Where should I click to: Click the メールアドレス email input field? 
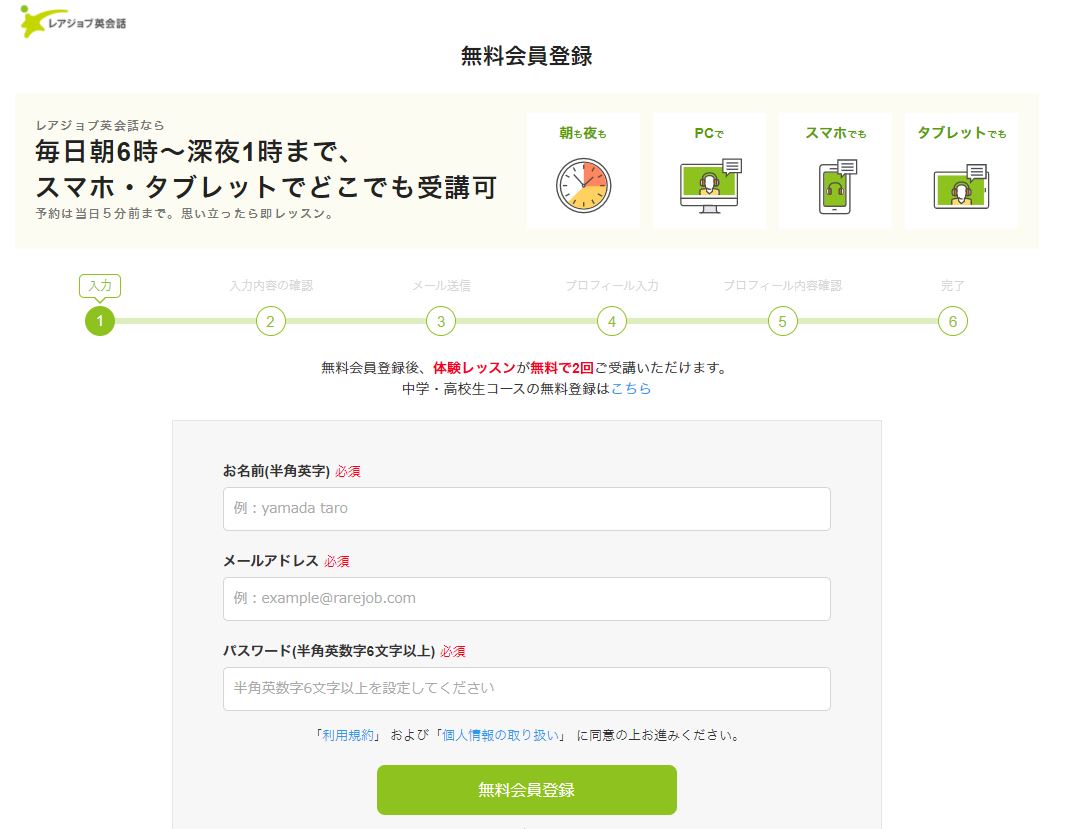[527, 599]
